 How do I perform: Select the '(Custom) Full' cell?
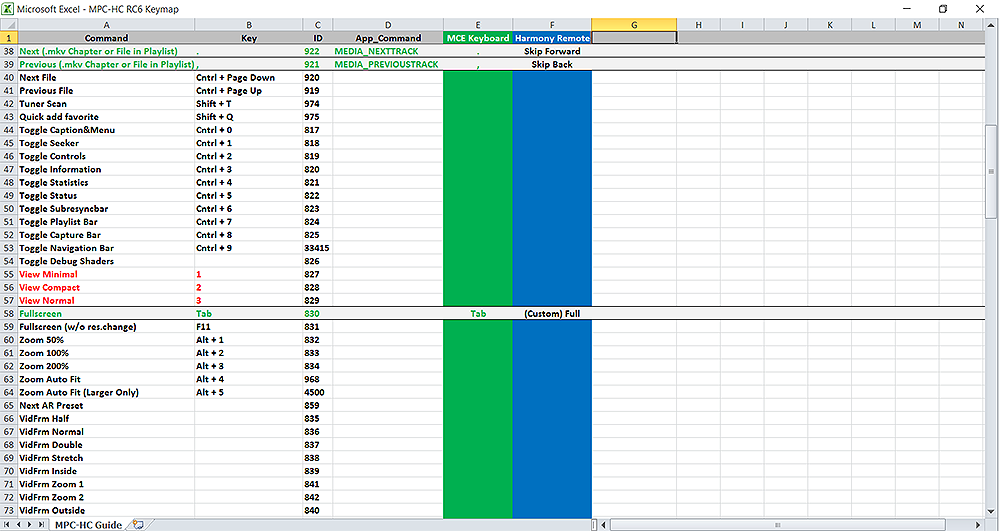click(x=552, y=314)
